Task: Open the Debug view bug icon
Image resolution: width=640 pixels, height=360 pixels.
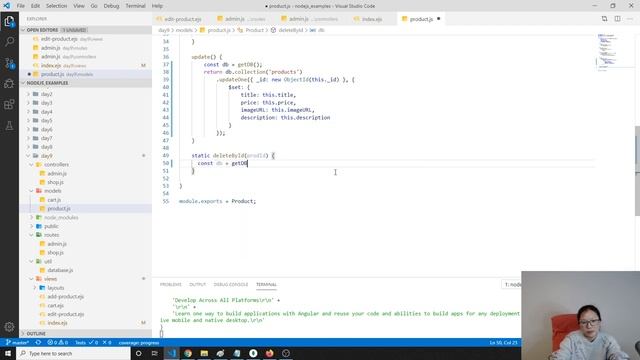Action: click(x=9, y=84)
